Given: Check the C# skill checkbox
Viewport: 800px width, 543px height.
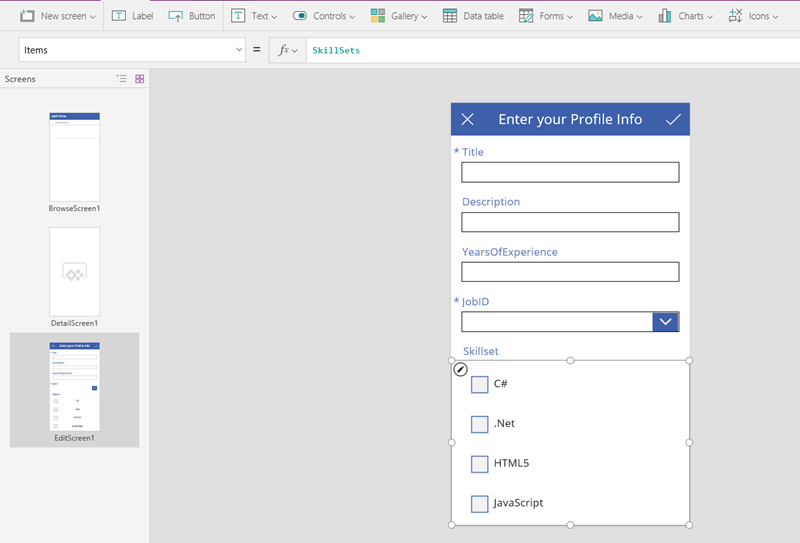Looking at the screenshot, I should click(x=480, y=384).
